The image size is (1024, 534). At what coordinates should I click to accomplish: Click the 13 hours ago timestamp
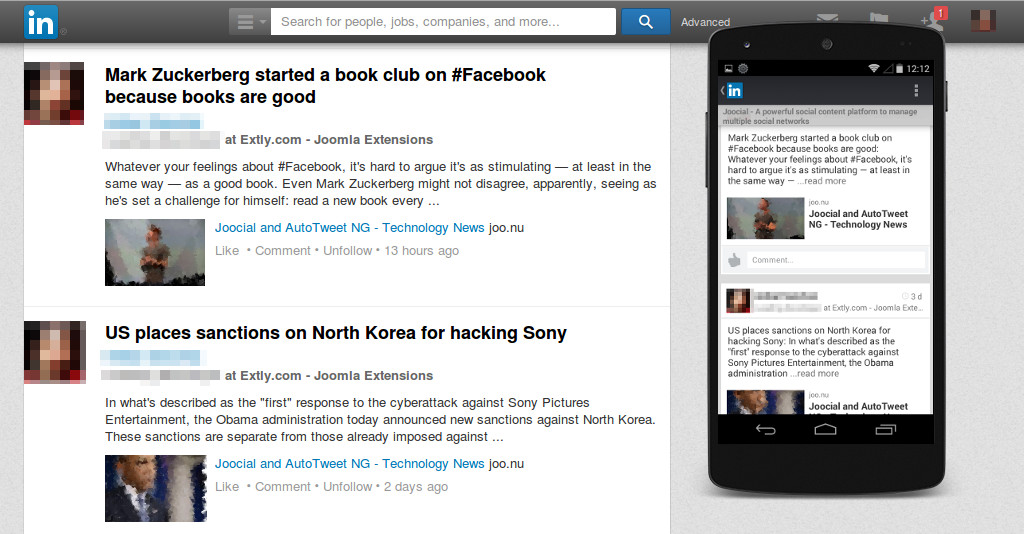[x=421, y=251]
